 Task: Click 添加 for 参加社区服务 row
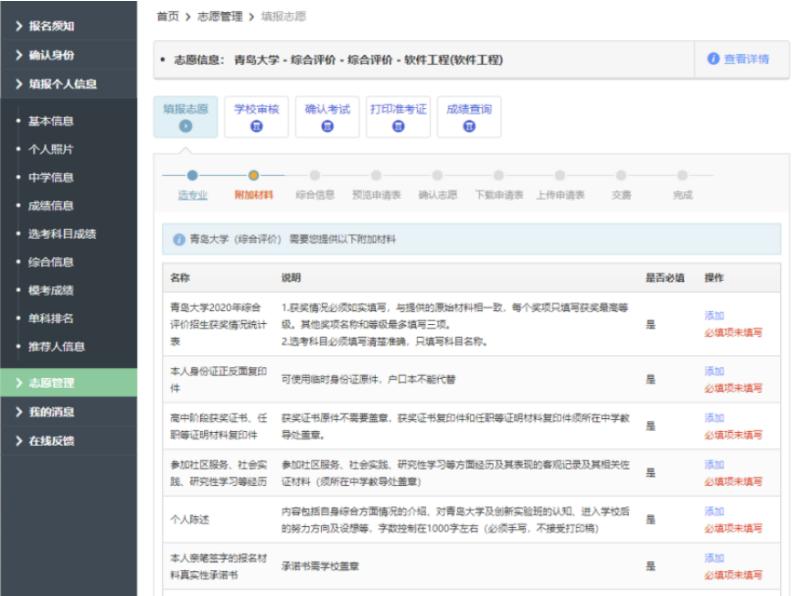[714, 464]
